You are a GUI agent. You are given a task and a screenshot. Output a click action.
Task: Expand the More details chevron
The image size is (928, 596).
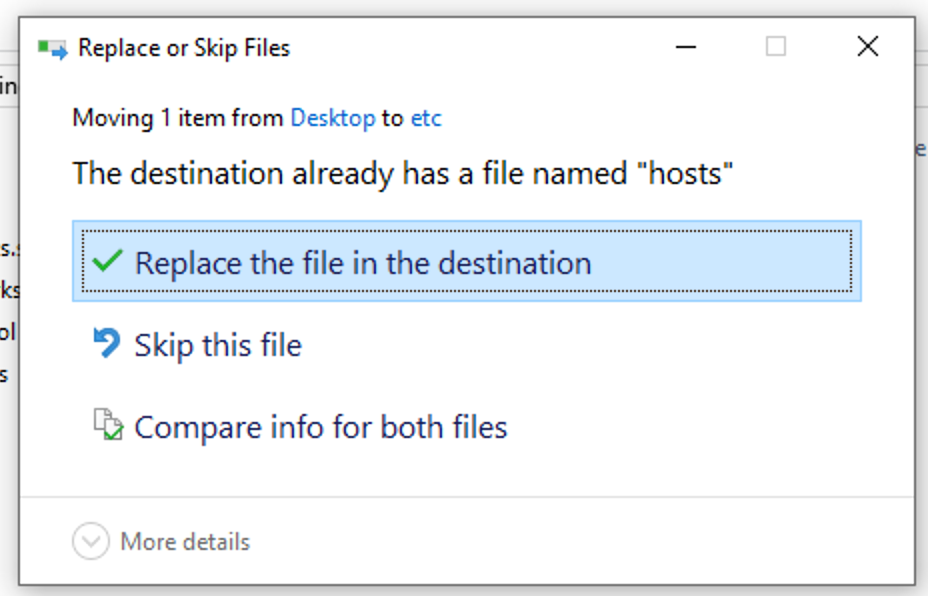90,542
